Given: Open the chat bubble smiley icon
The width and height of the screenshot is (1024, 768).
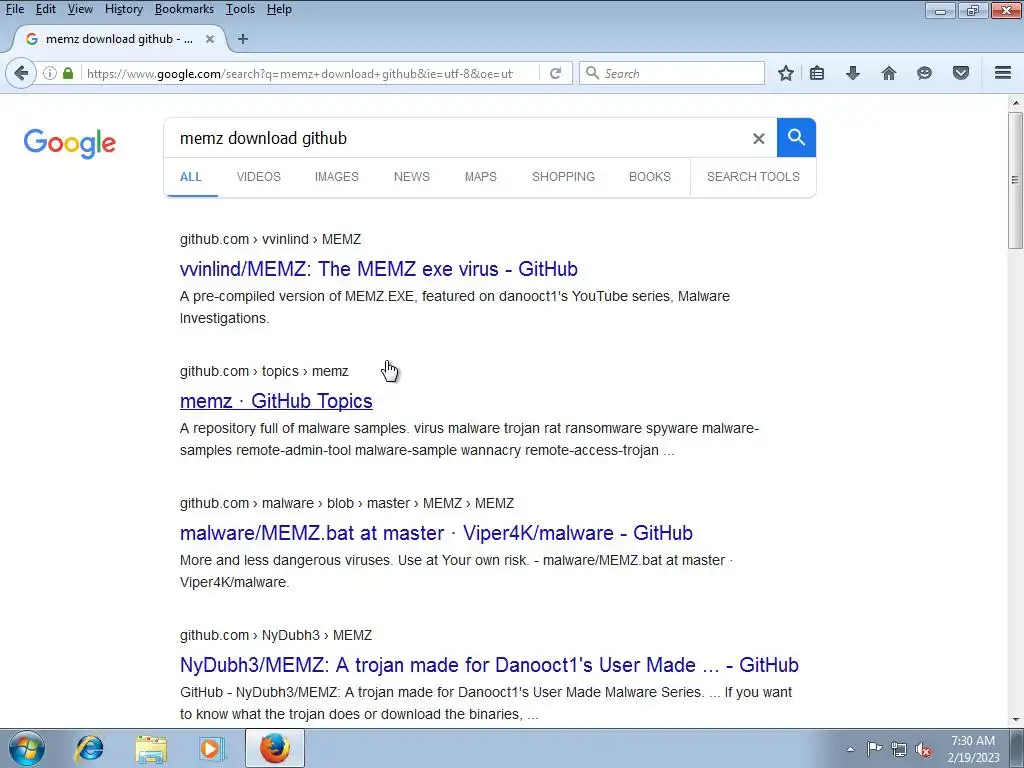Looking at the screenshot, I should [x=924, y=73].
